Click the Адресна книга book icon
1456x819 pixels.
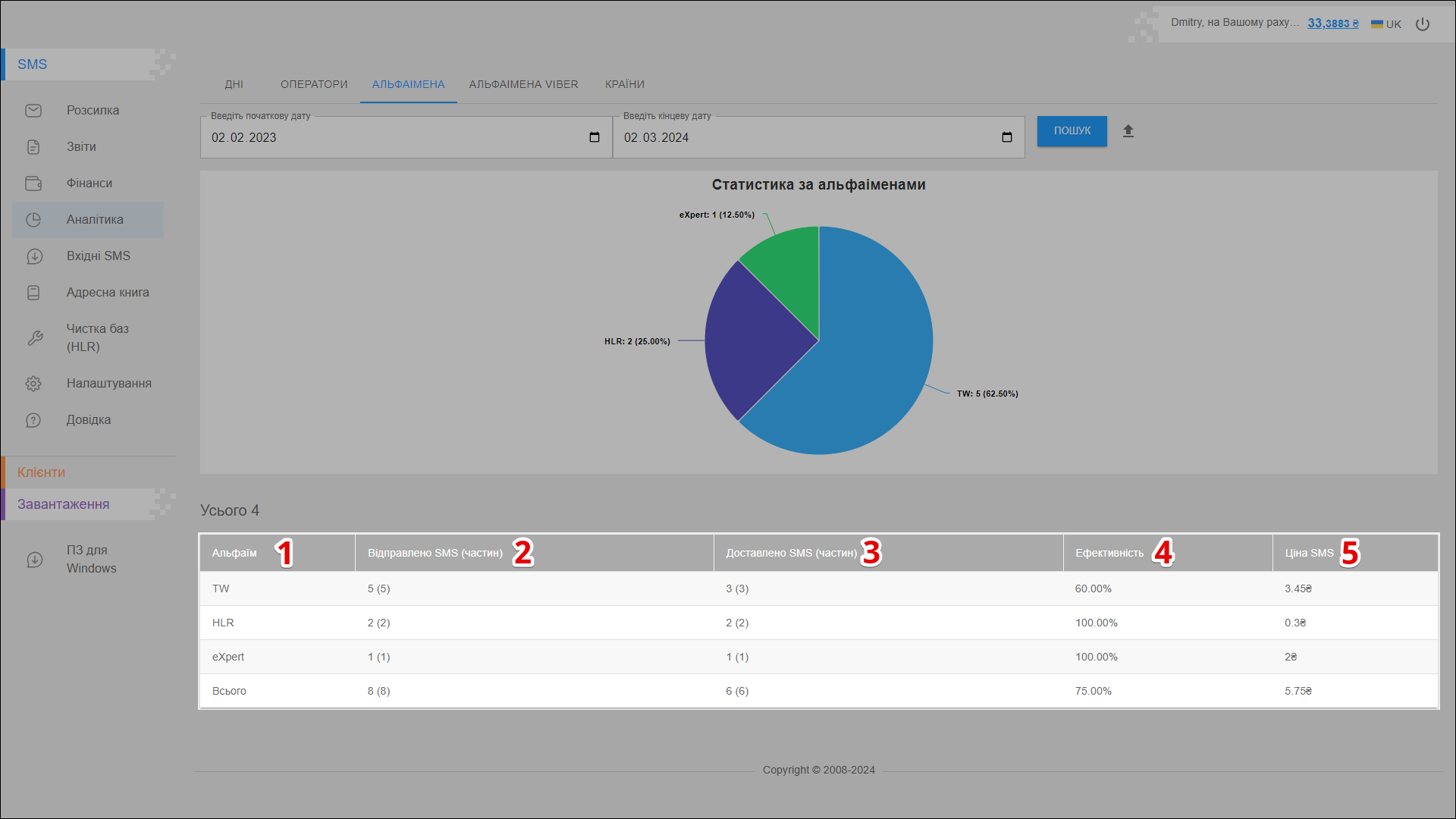(33, 293)
